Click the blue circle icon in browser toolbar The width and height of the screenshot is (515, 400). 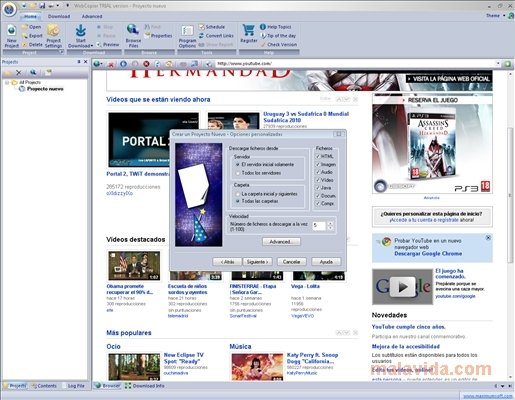pyautogui.click(x=123, y=64)
